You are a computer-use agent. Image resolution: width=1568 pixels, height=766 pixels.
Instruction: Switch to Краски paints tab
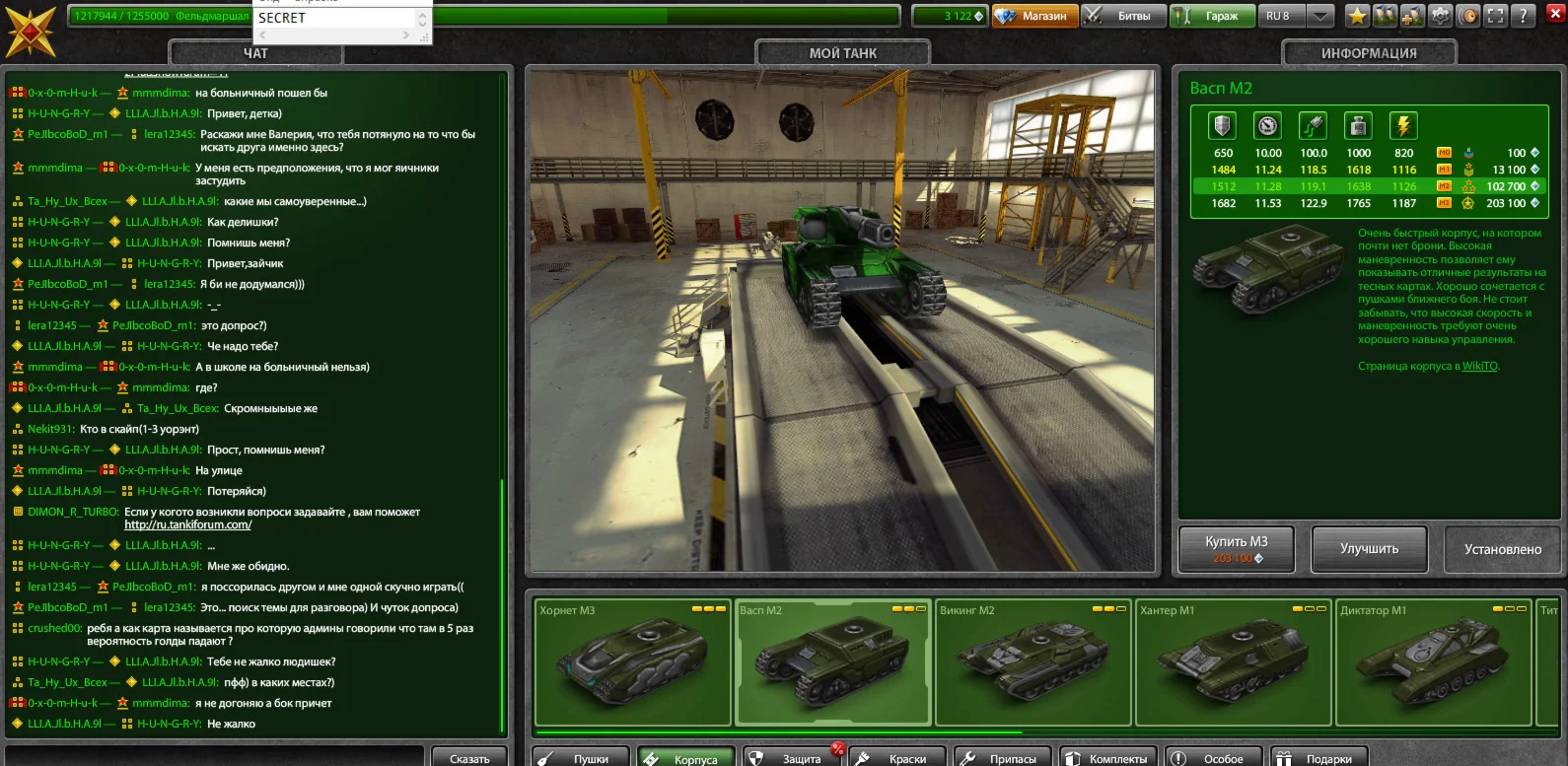[x=898, y=758]
